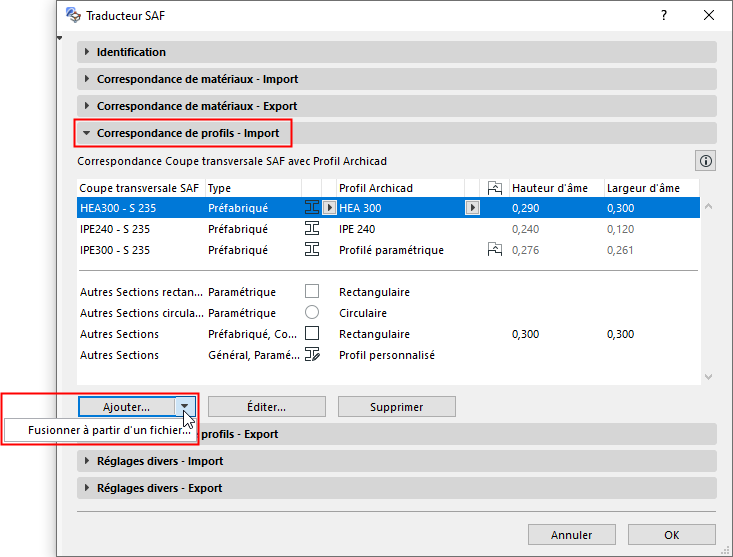Image resolution: width=733 pixels, height=557 pixels.
Task: Click the help question mark in title bar
Action: point(664,15)
